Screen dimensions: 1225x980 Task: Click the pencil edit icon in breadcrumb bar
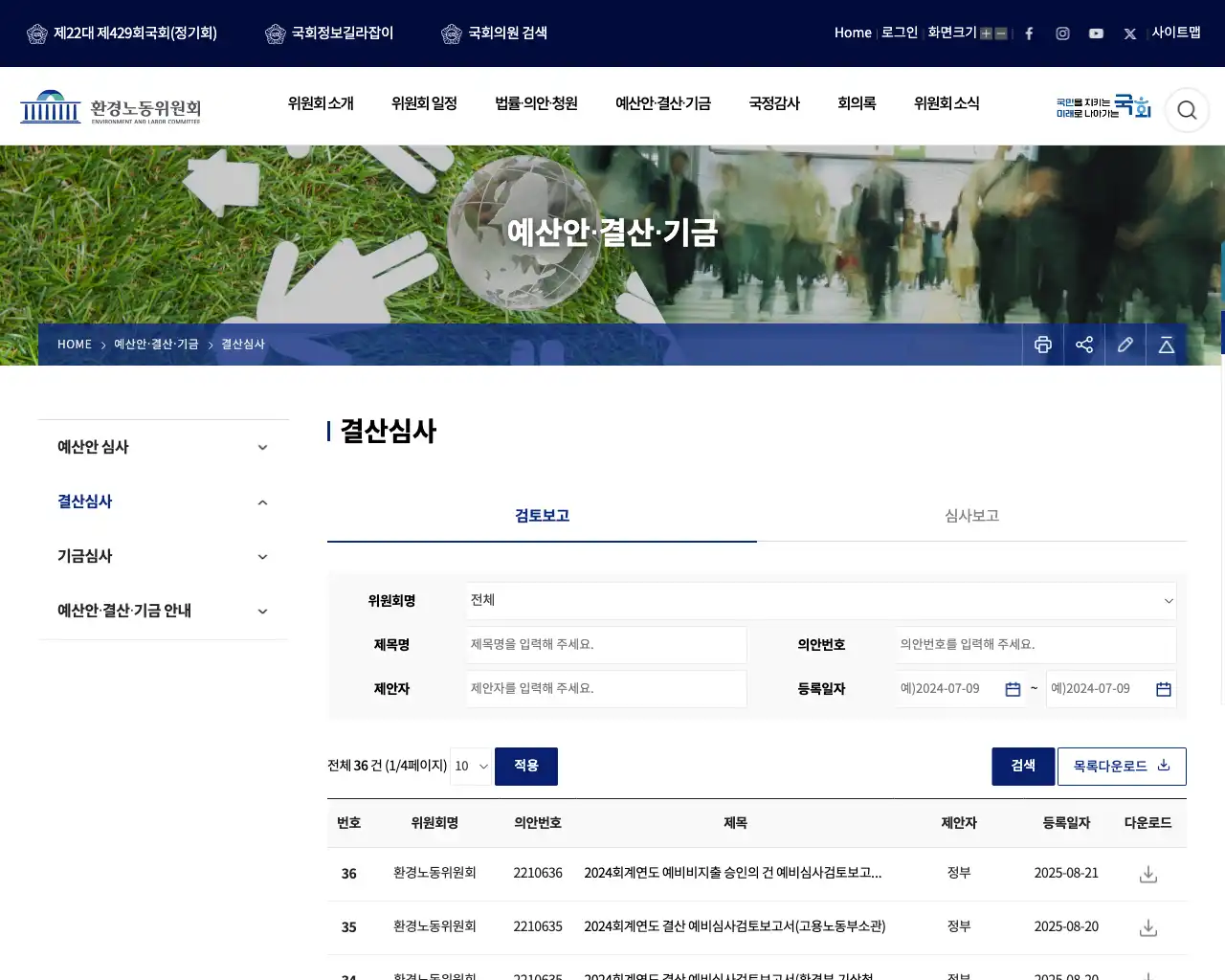pos(1125,345)
